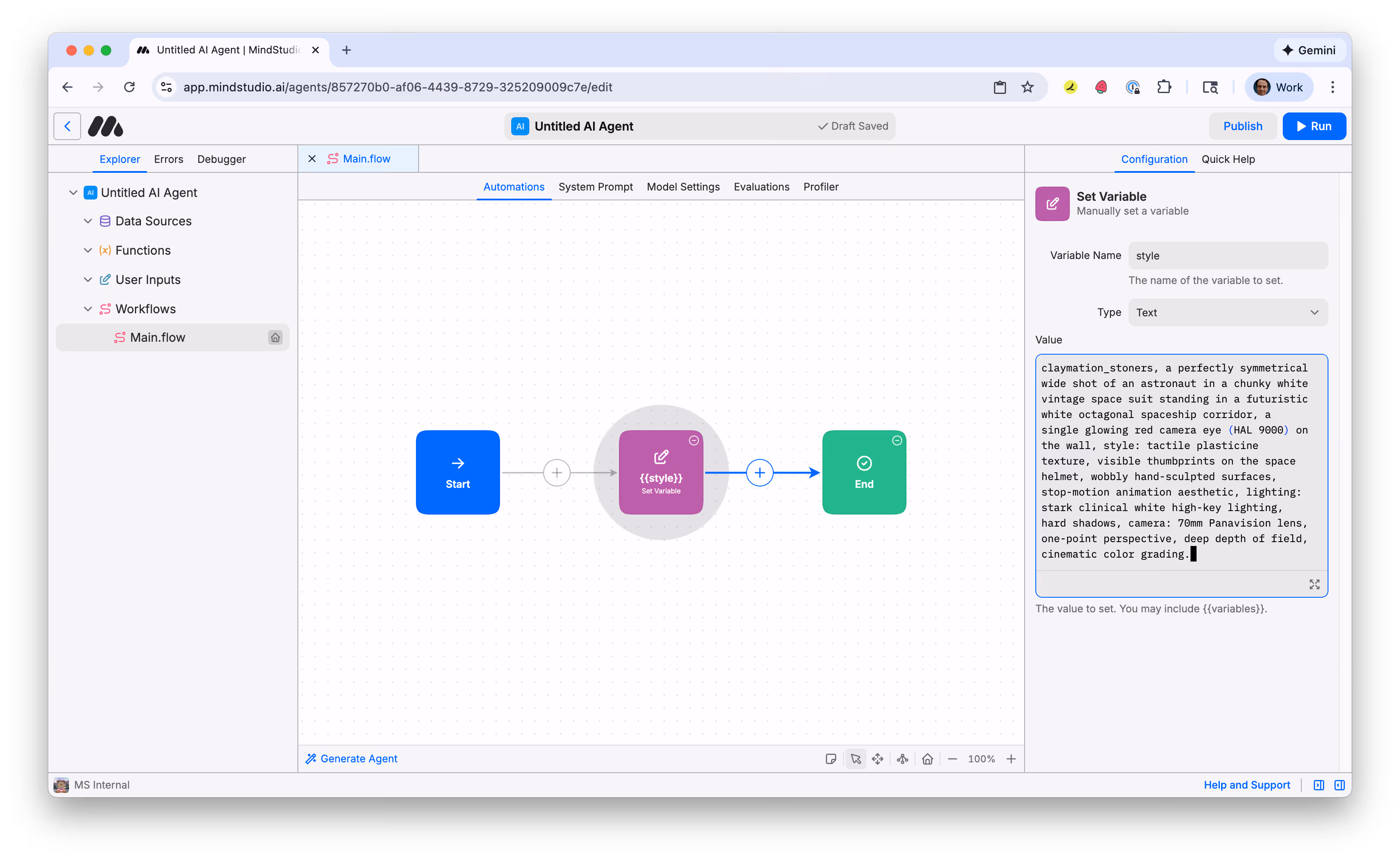1400x861 pixels.
Task: Open the Quick Help tab
Action: click(1228, 159)
